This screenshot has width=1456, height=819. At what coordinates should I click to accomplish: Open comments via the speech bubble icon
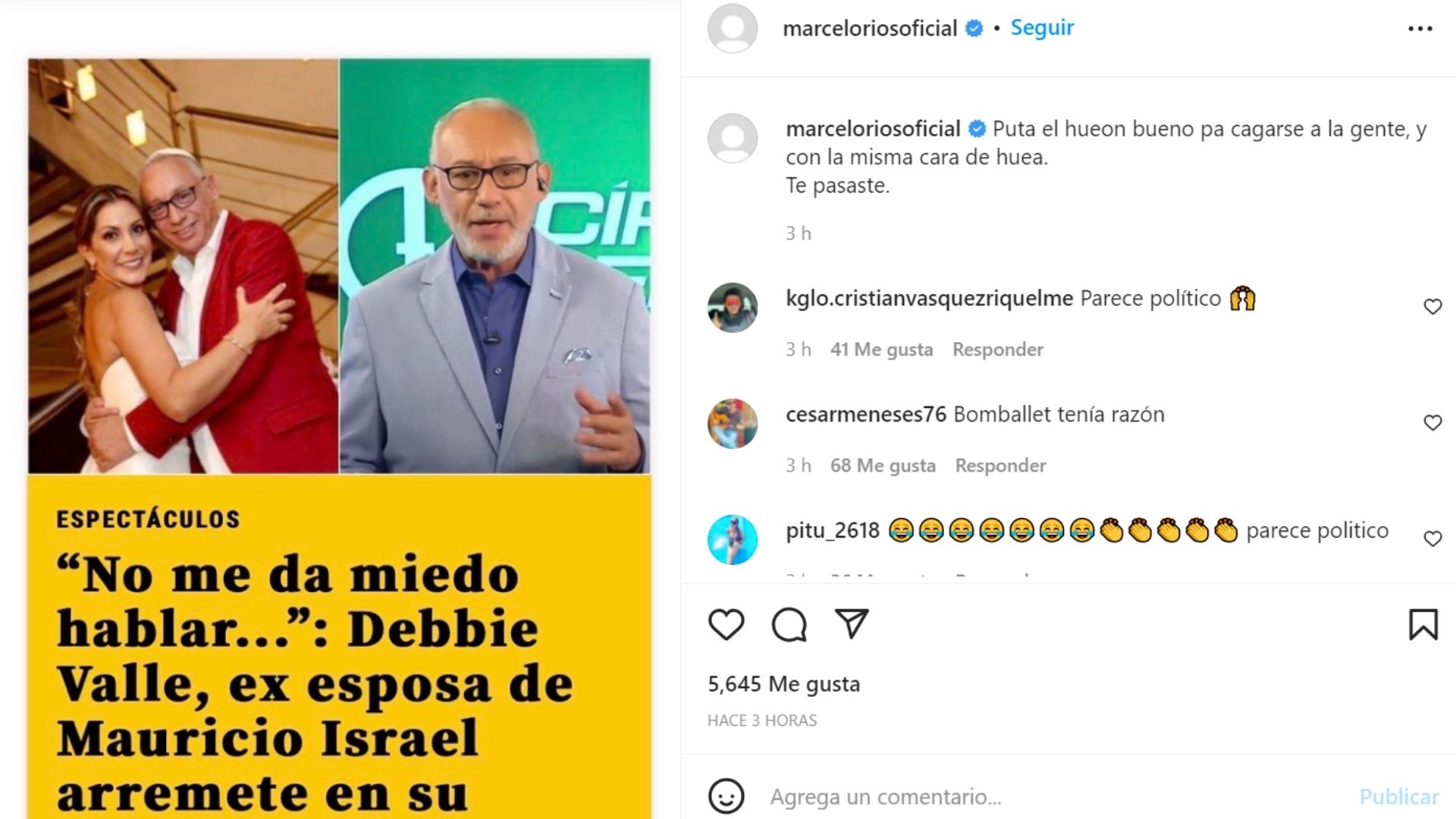pyautogui.click(x=789, y=625)
